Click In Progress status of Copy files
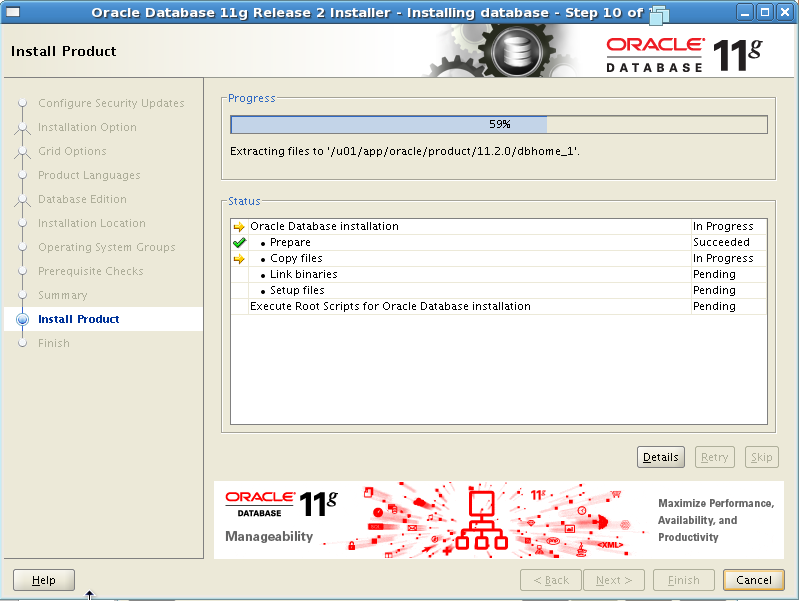The image size is (799, 601). click(723, 258)
